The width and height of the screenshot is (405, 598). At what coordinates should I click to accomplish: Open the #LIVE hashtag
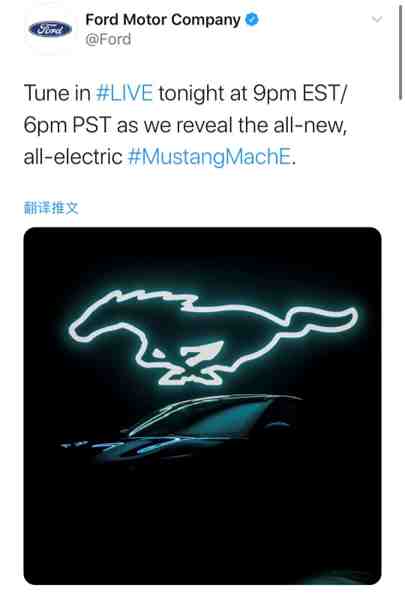[x=124, y=93]
